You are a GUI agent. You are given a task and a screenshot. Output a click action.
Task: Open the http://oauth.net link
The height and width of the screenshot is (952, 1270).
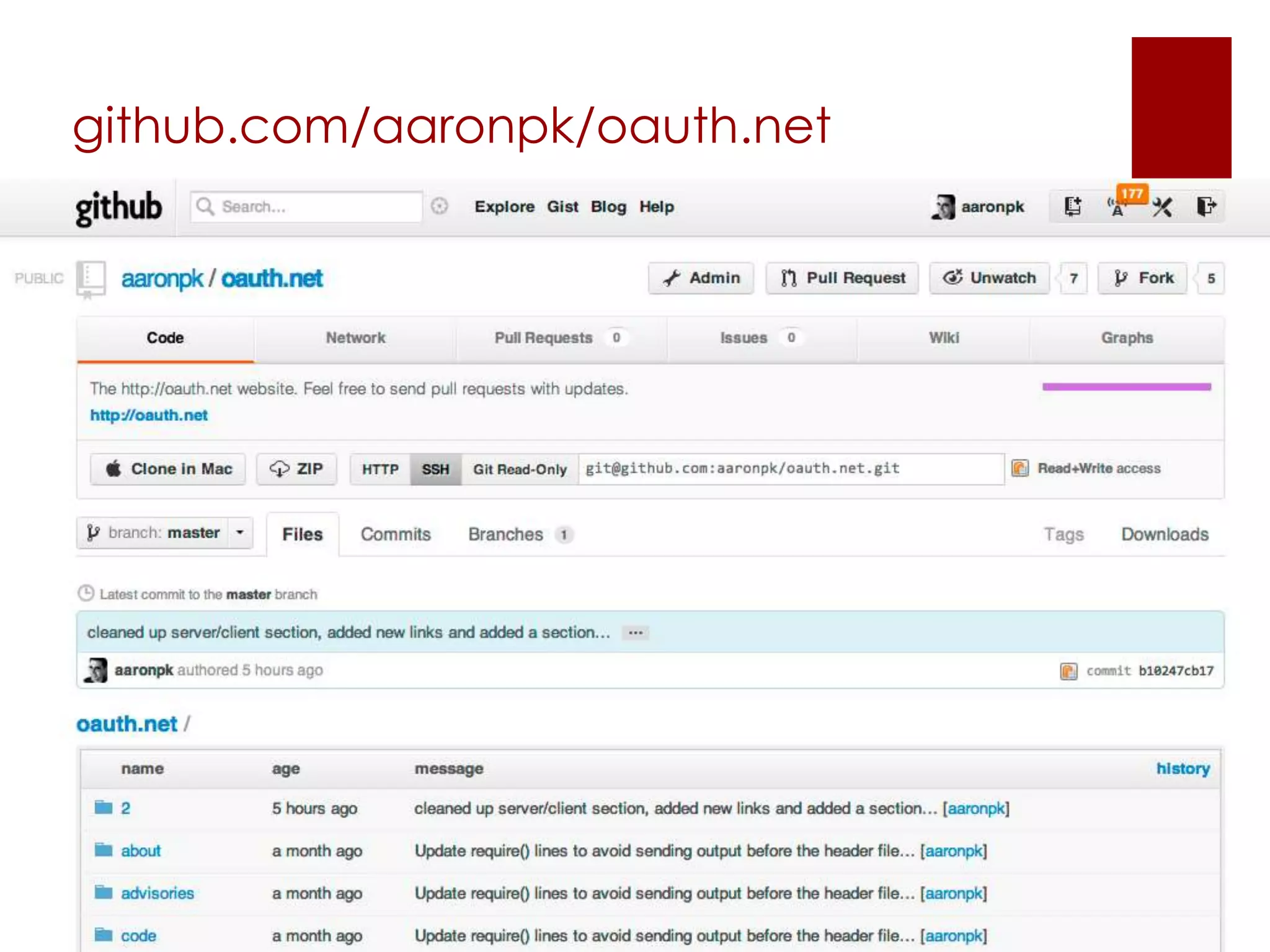[149, 415]
